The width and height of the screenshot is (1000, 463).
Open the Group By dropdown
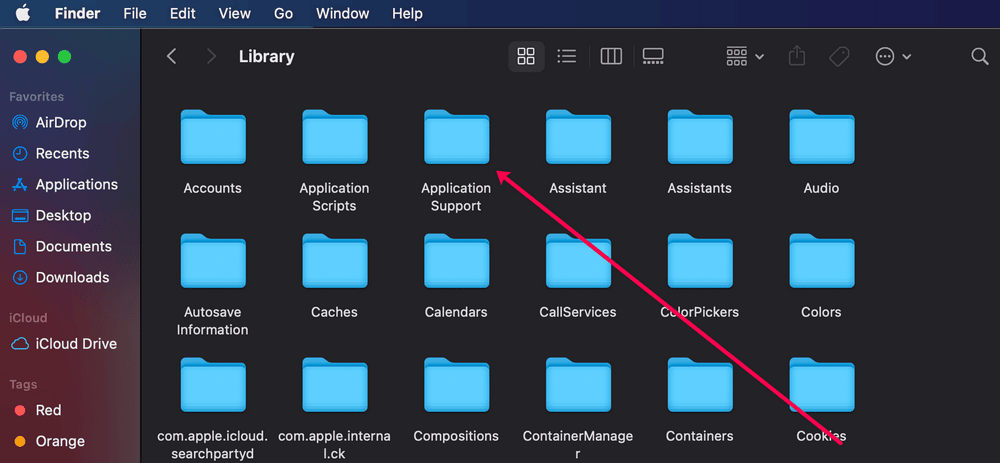(745, 57)
